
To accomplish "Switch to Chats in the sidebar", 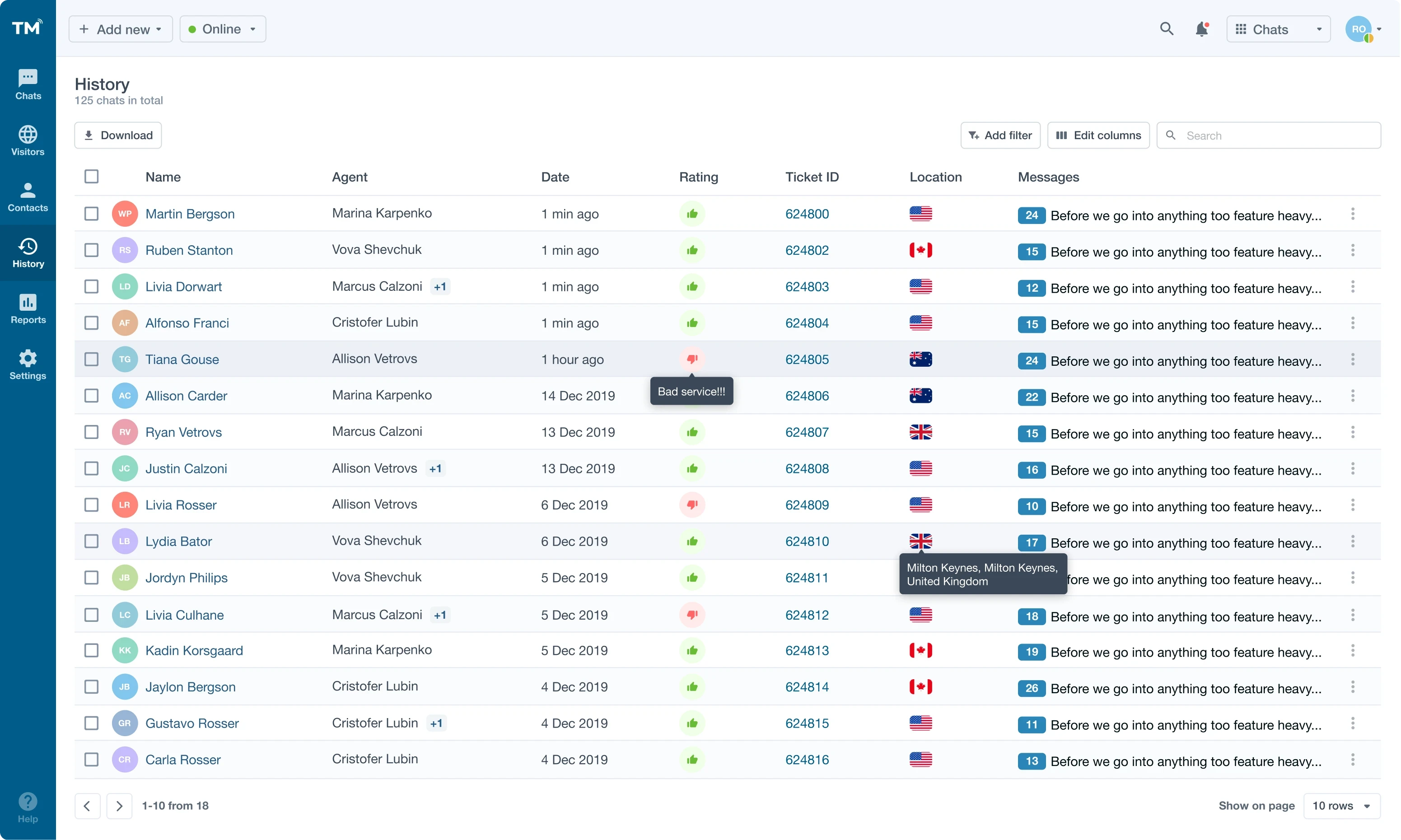I will (x=28, y=84).
